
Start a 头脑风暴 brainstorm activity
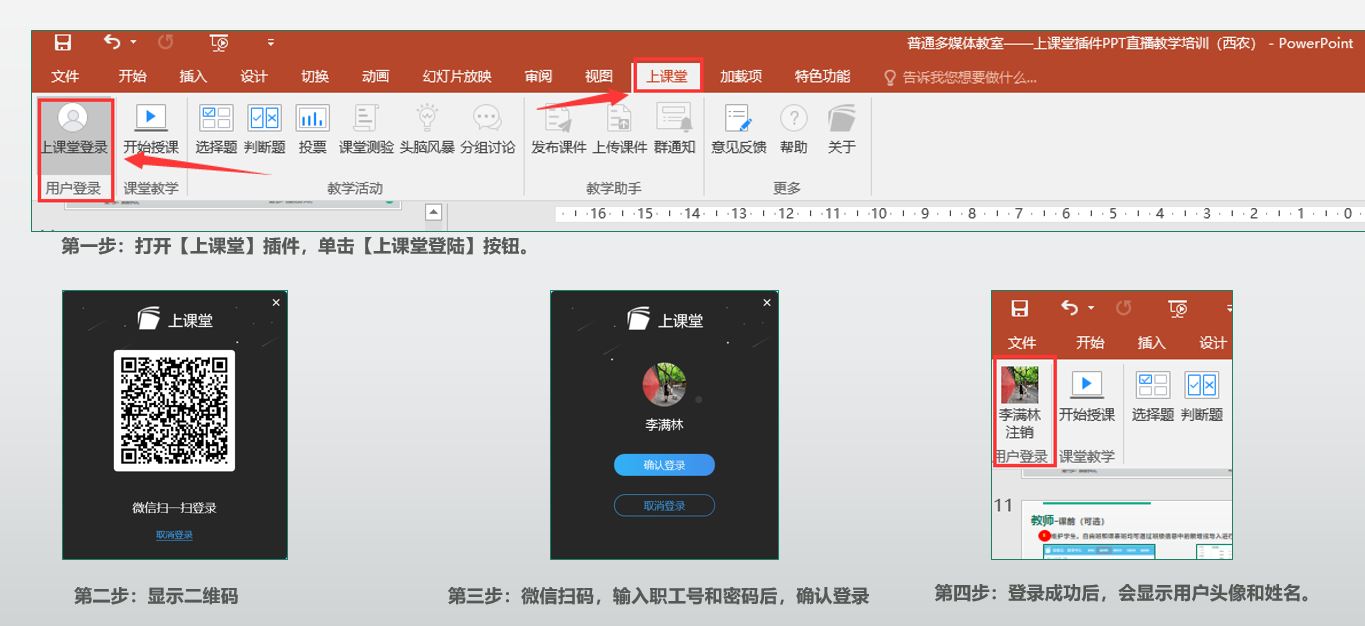427,130
